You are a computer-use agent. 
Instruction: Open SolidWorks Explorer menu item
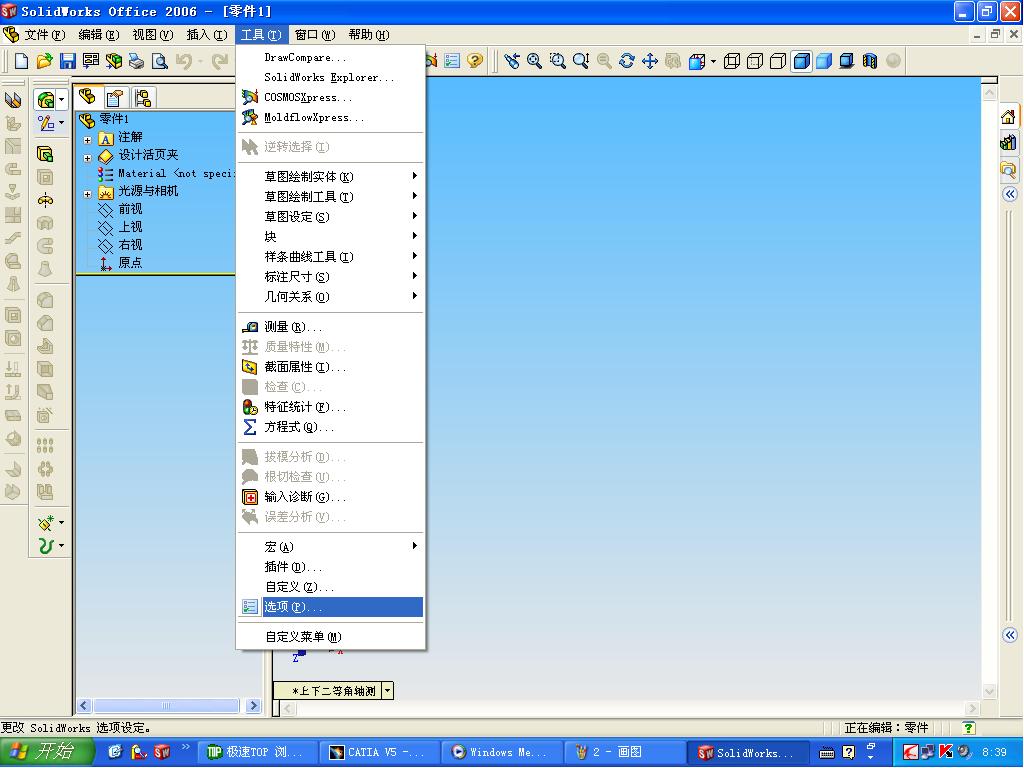331,77
